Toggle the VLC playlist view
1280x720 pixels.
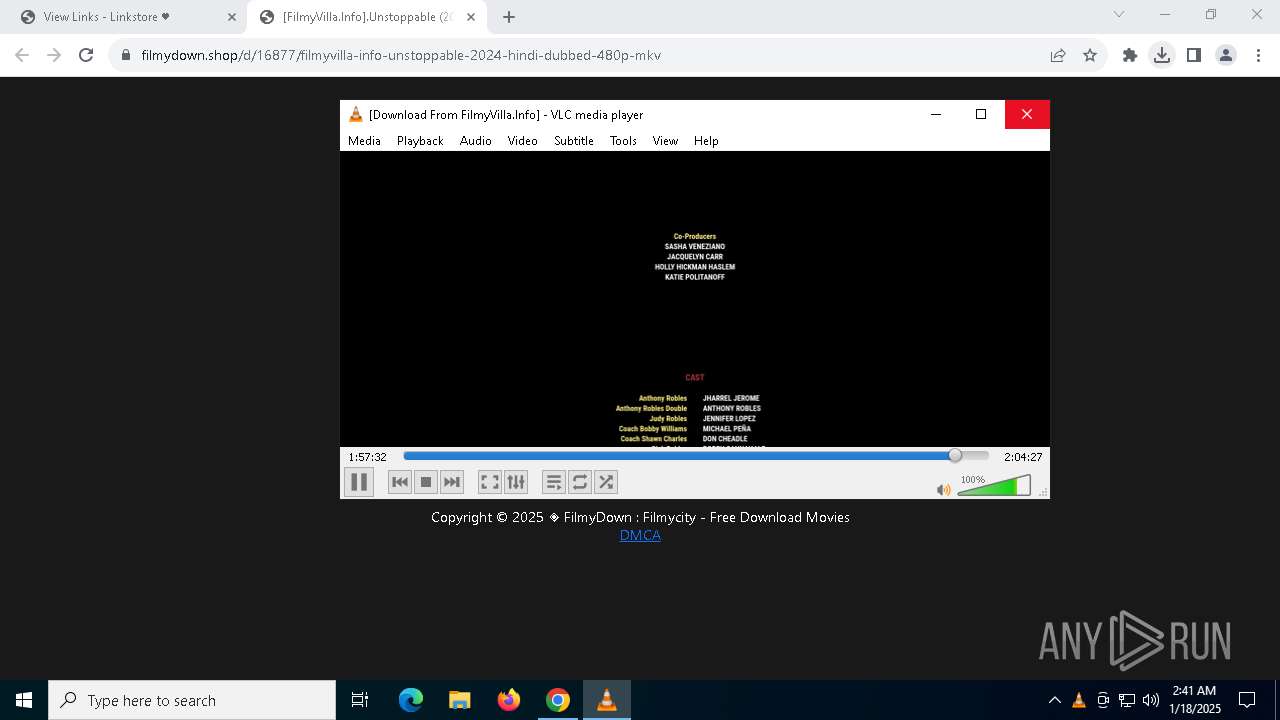point(554,482)
